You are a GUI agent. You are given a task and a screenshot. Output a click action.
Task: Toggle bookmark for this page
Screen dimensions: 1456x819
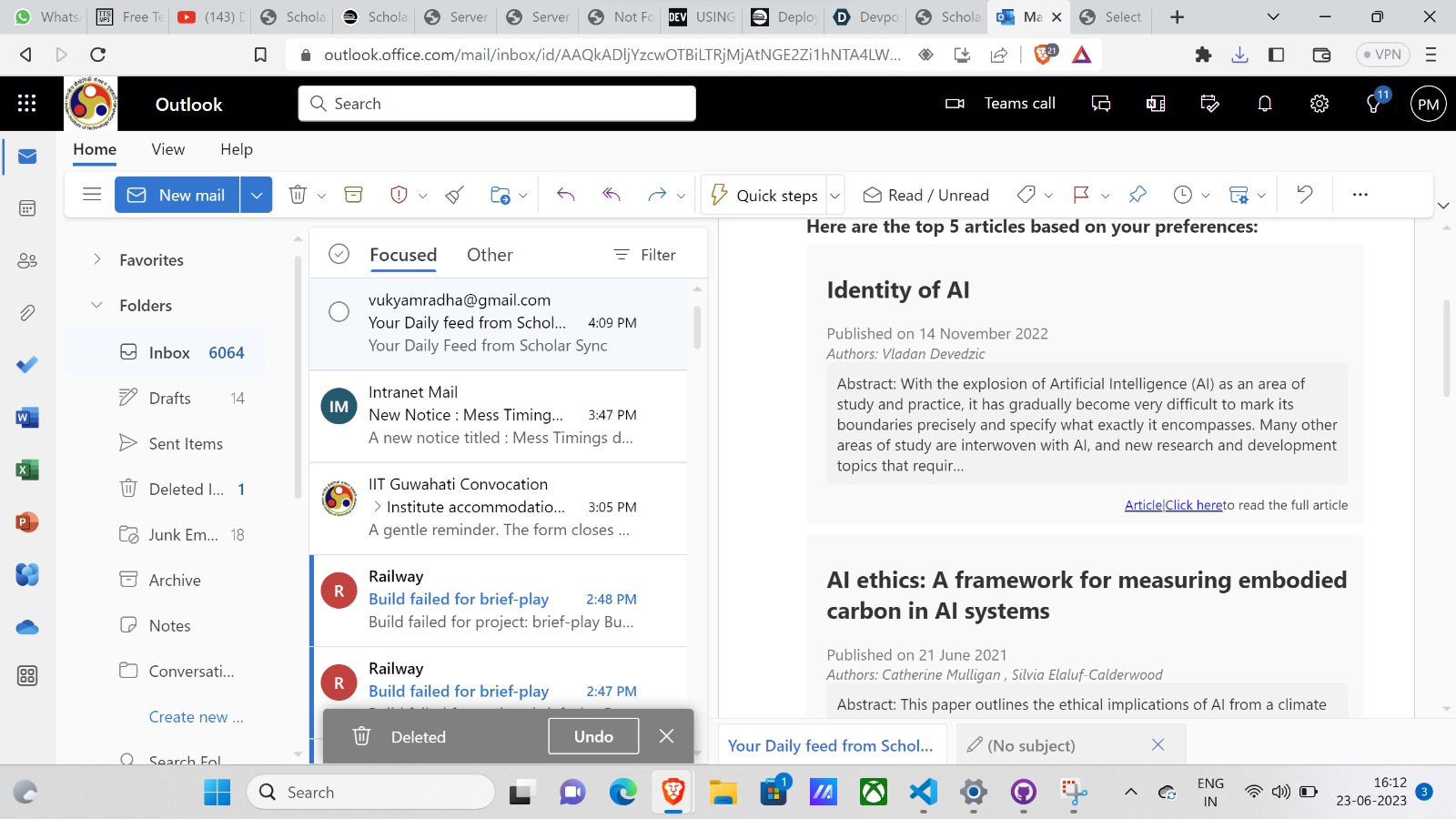[260, 55]
